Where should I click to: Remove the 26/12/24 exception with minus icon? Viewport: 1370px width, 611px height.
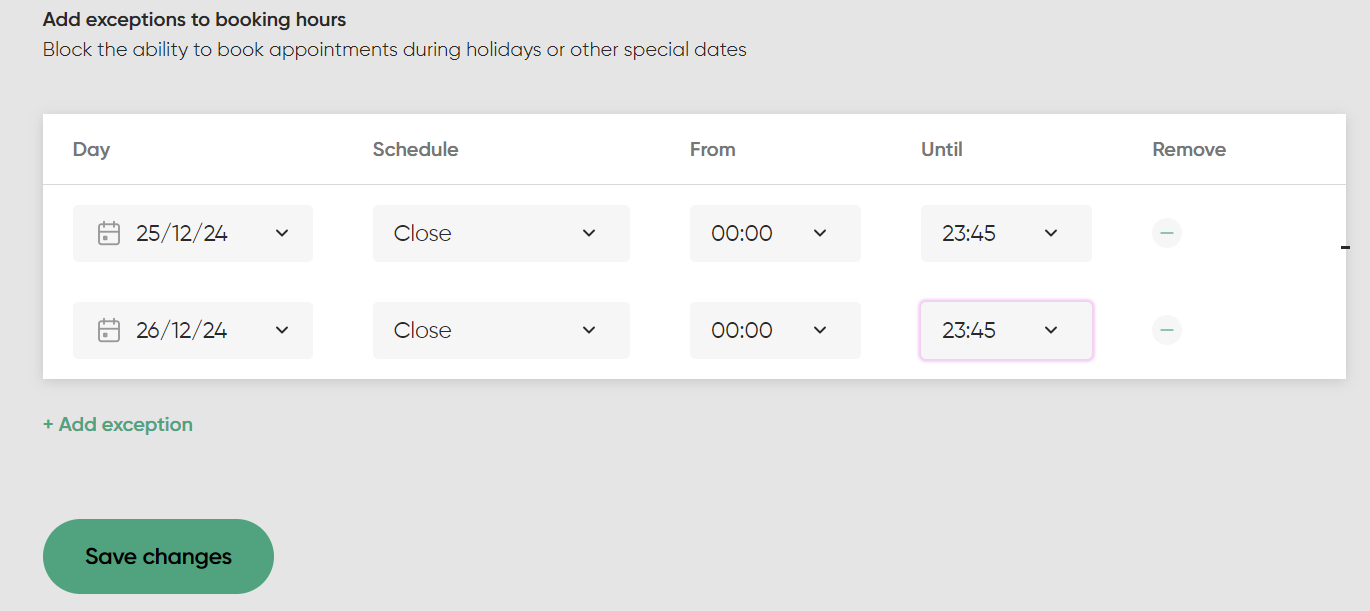(1166, 330)
